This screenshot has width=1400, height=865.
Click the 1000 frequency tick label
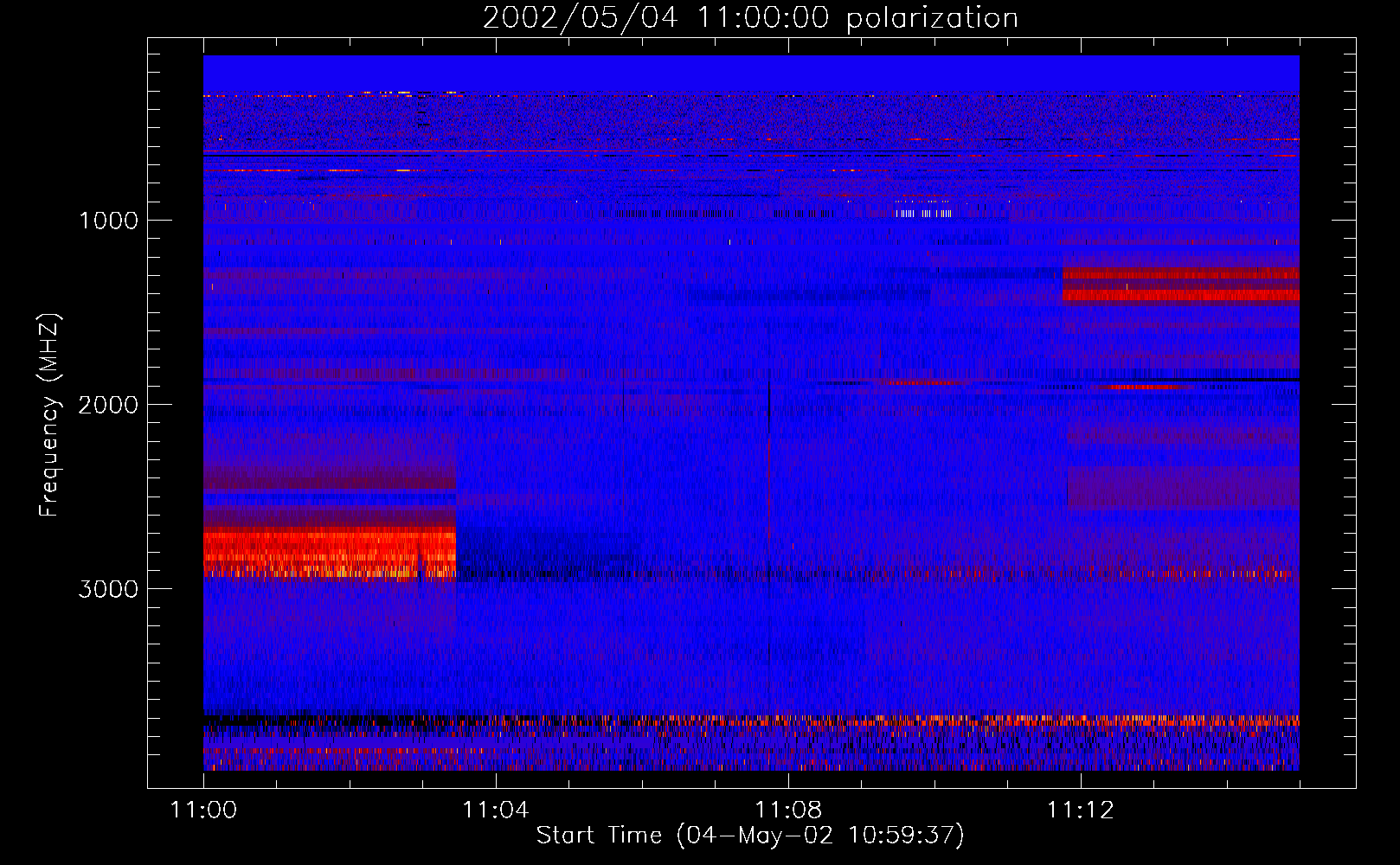pyautogui.click(x=108, y=221)
